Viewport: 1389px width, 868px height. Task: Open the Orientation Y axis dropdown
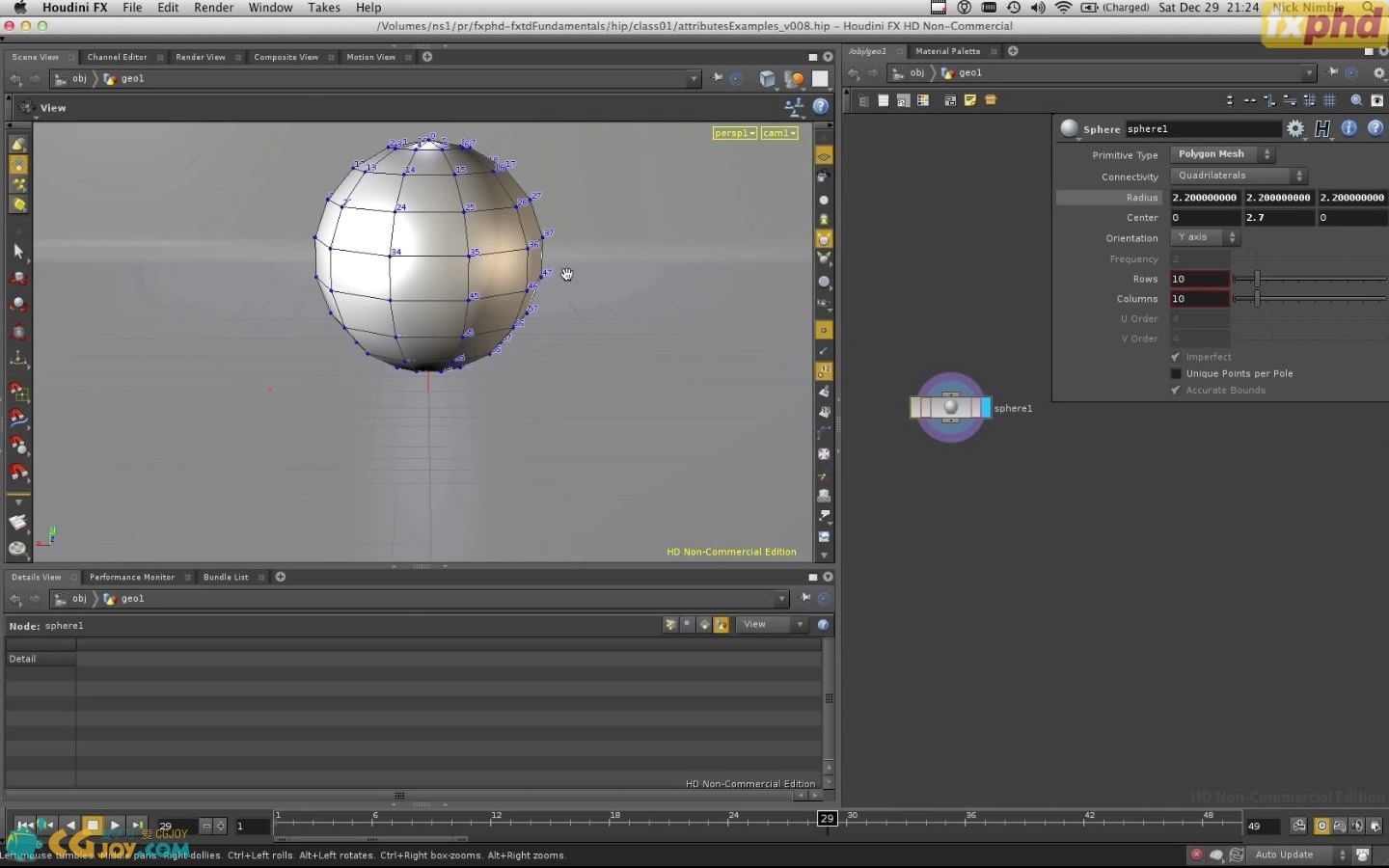pos(1205,237)
